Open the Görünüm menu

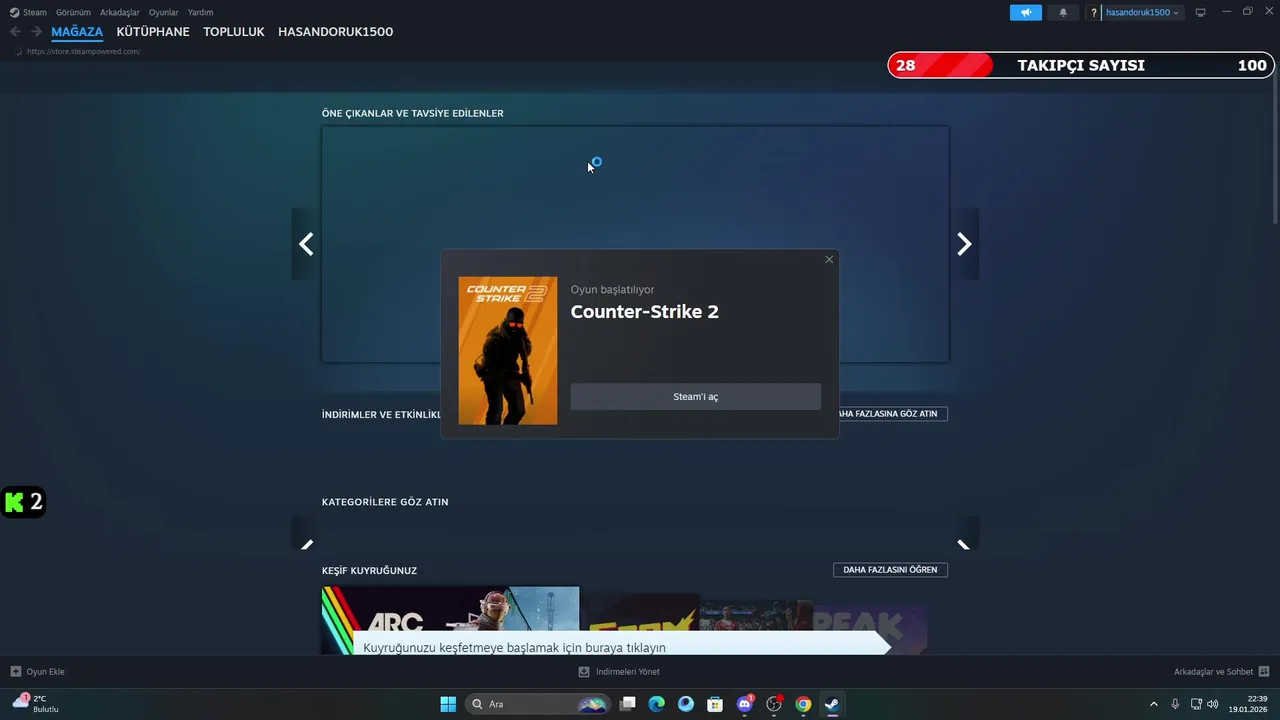73,12
